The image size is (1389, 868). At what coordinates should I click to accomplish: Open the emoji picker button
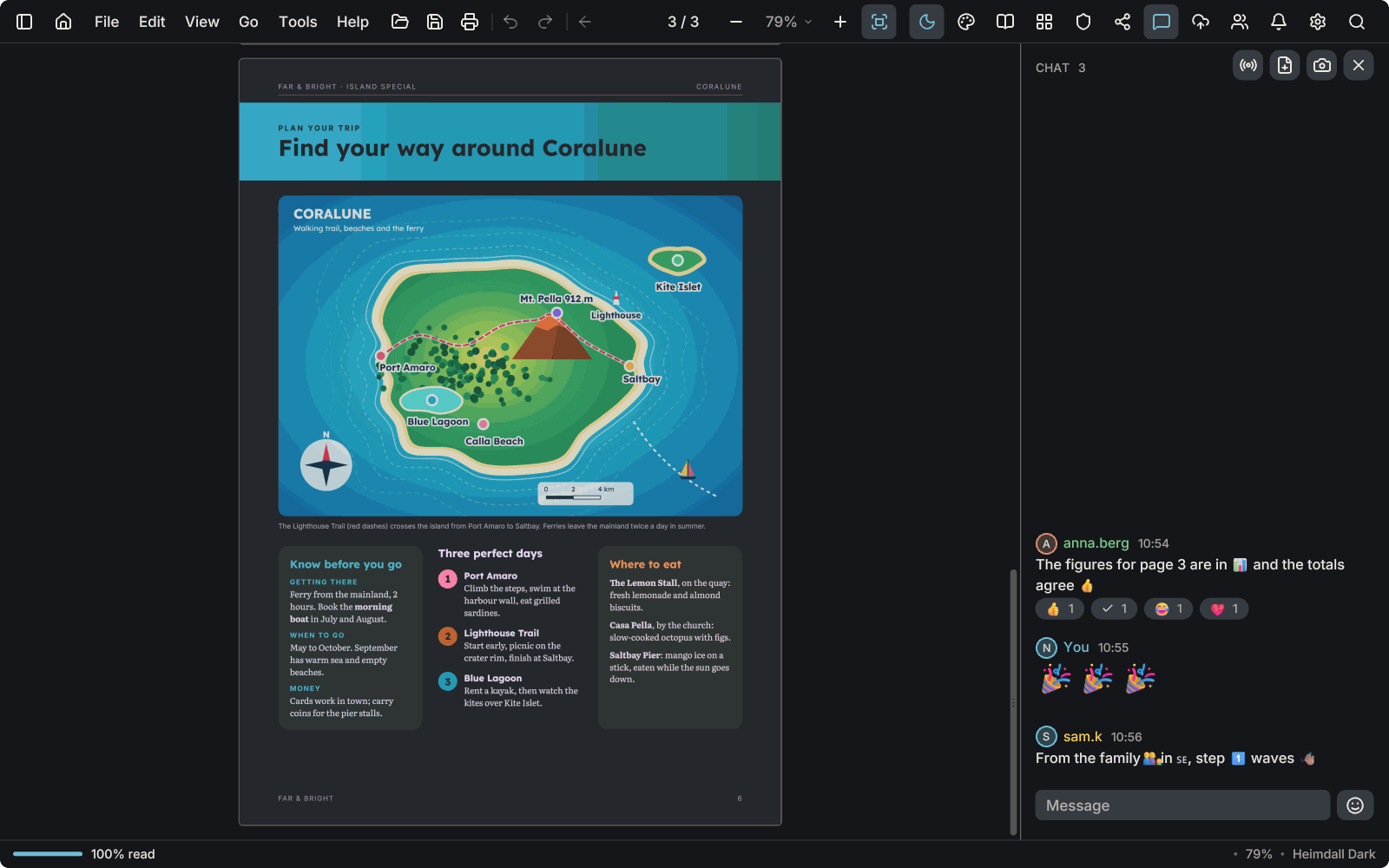(x=1355, y=806)
